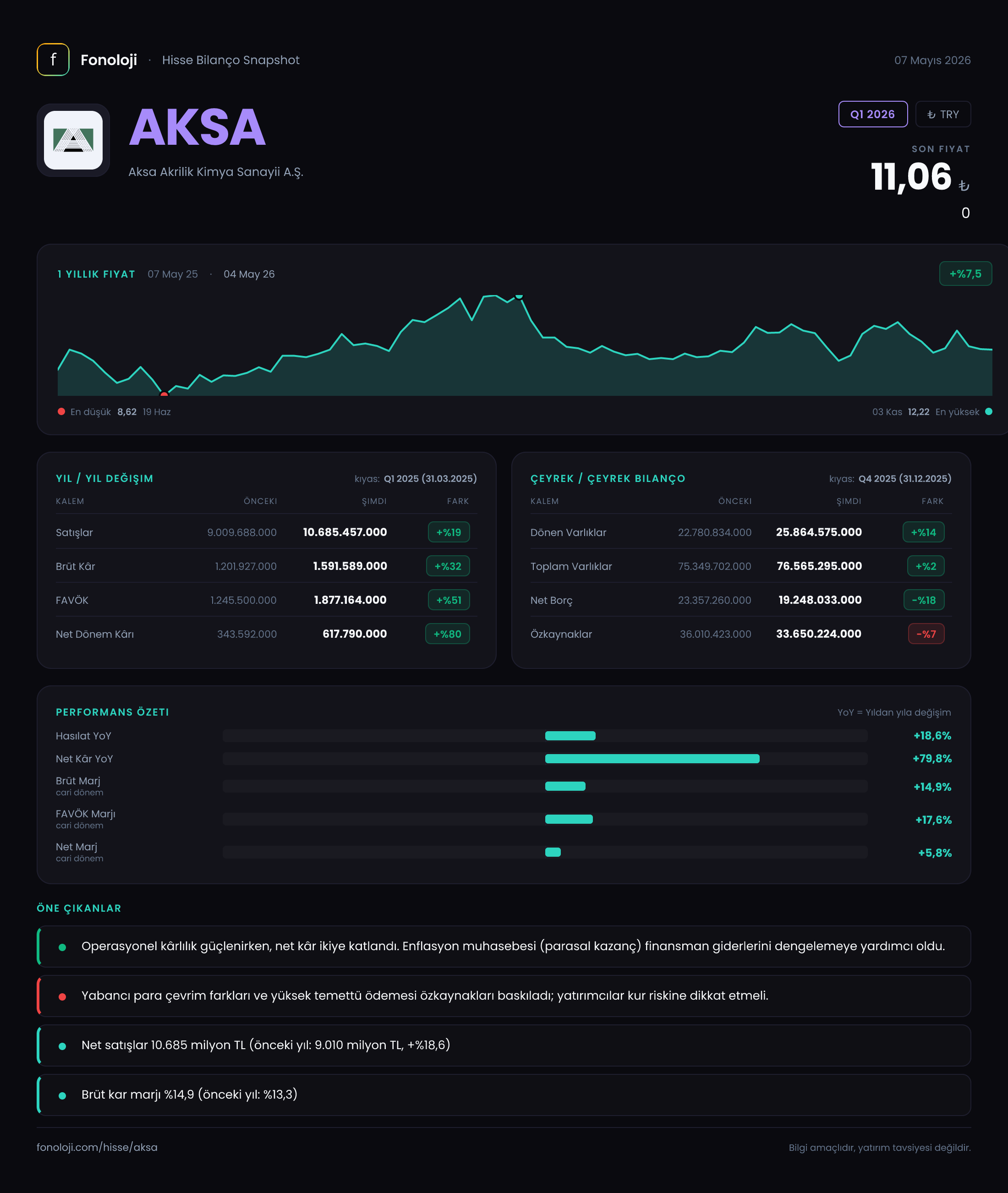This screenshot has height=1193, width=1008.
Task: Click the Hasılat YoY '+18,6%' value
Action: point(932,736)
